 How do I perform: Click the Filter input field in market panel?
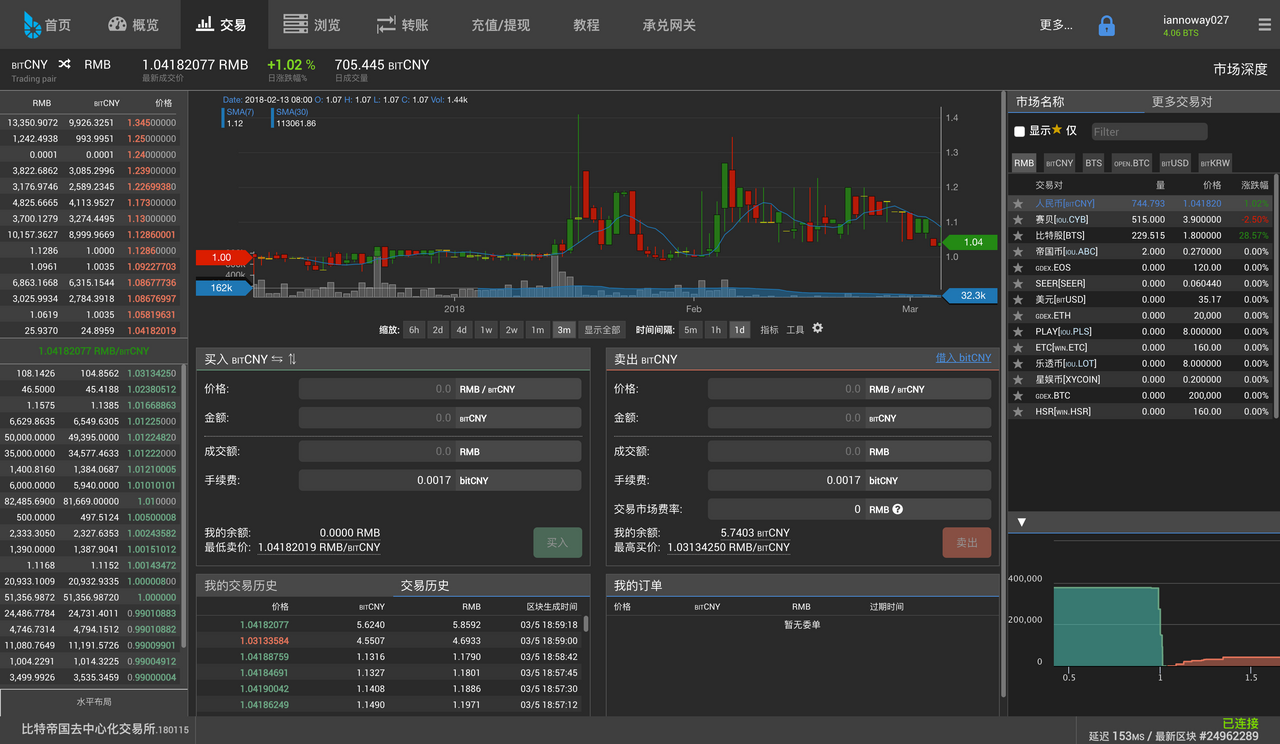1148,131
